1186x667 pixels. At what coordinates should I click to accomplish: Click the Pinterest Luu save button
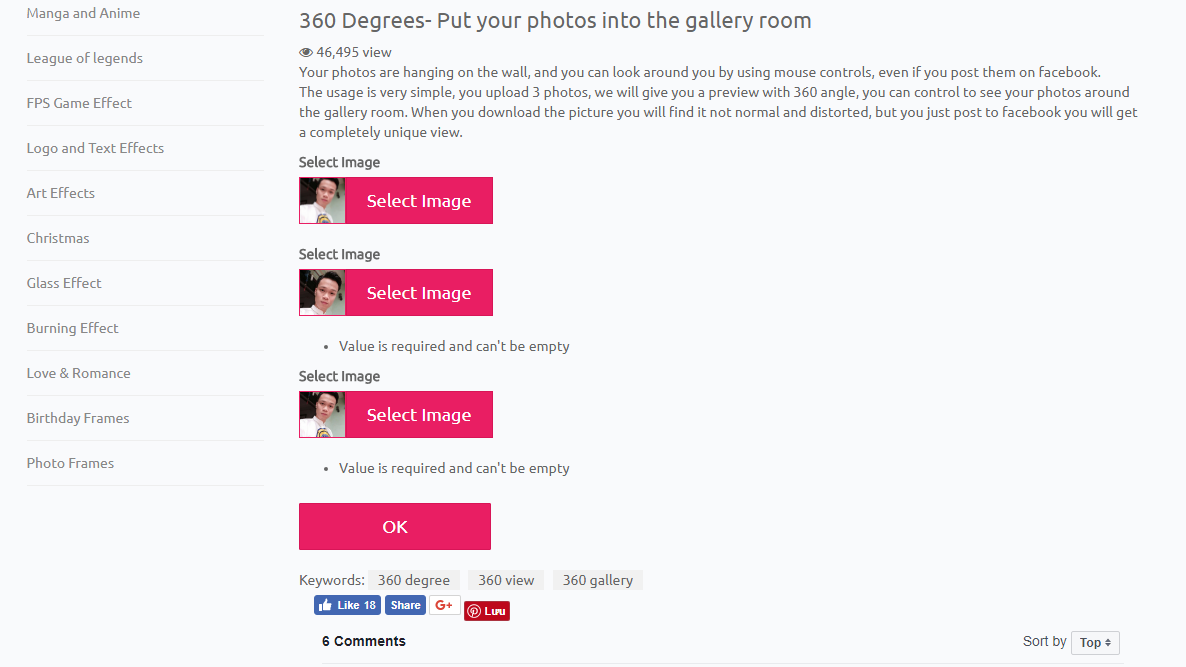[486, 611]
